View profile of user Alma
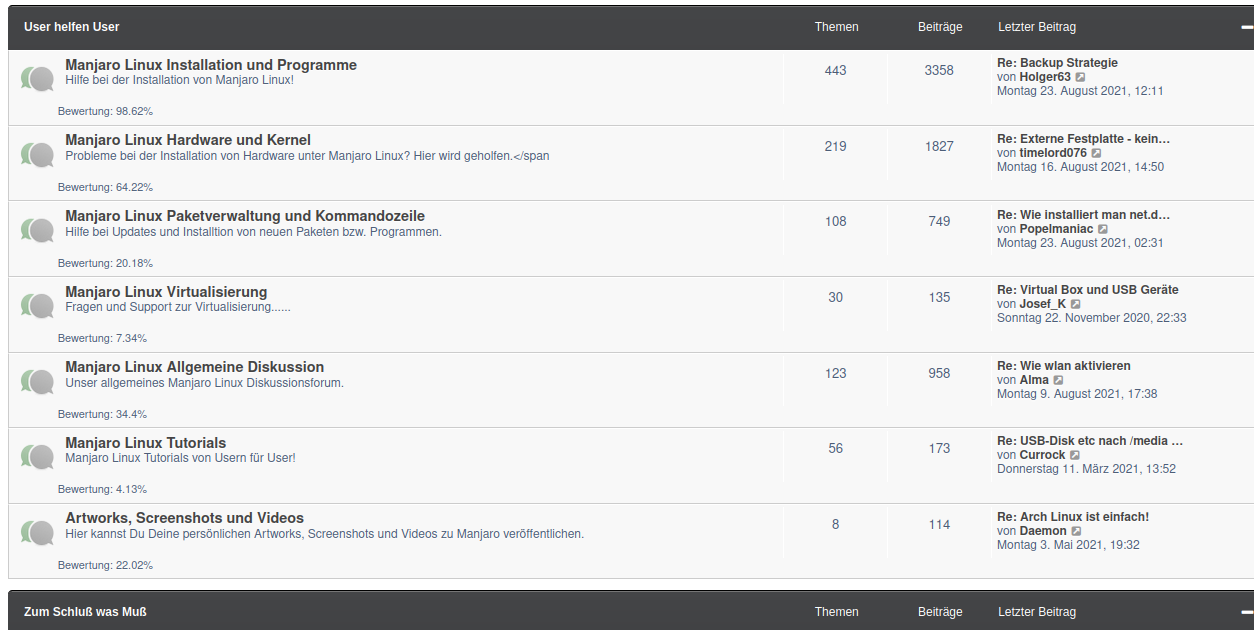The height and width of the screenshot is (630, 1254). 1034,380
